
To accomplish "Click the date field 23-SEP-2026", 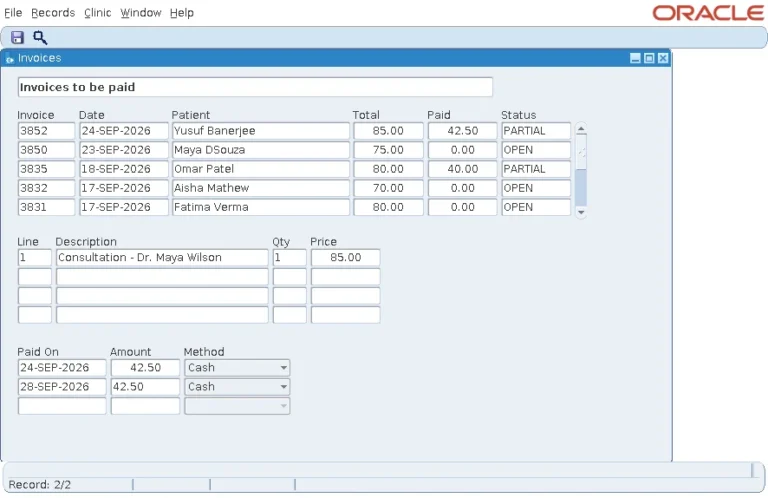I will pyautogui.click(x=124, y=150).
